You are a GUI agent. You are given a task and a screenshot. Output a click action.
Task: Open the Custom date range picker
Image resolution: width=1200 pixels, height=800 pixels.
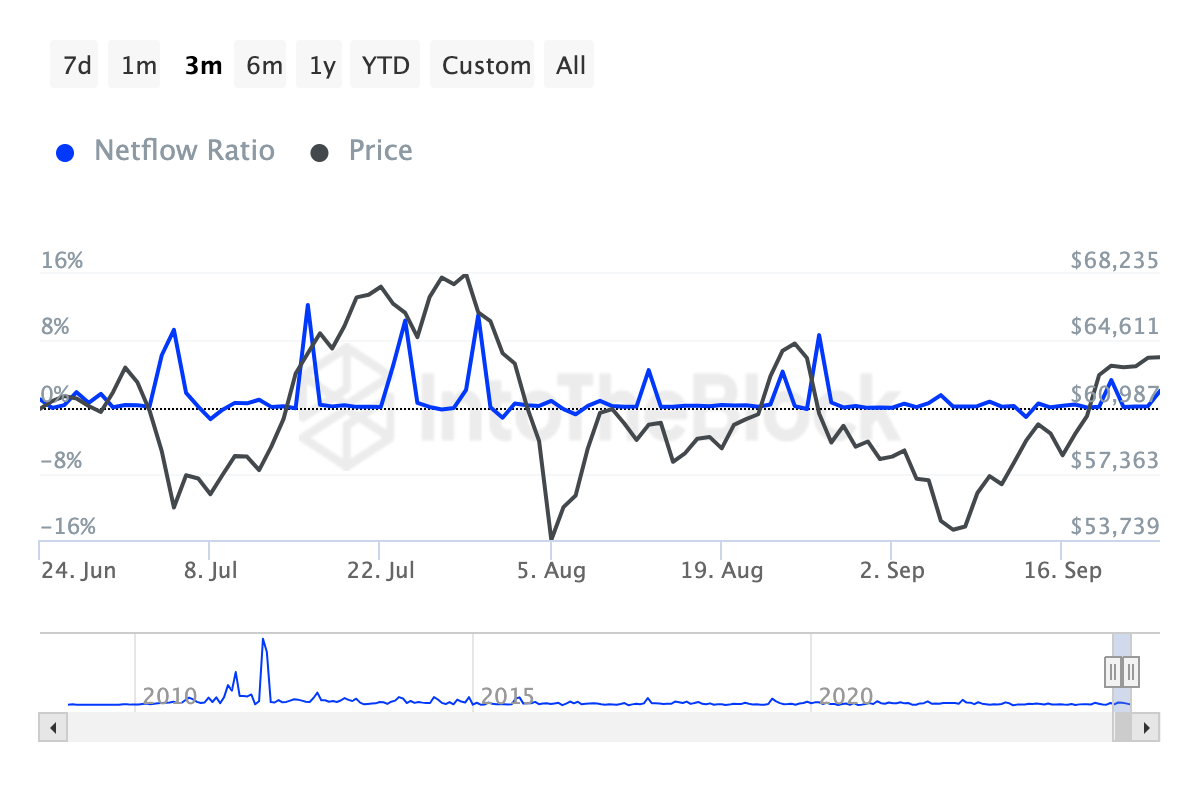(486, 65)
